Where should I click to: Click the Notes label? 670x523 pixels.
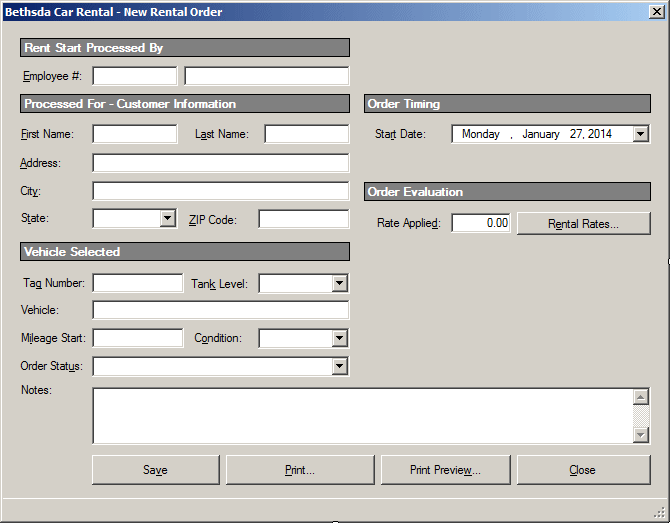(x=36, y=390)
